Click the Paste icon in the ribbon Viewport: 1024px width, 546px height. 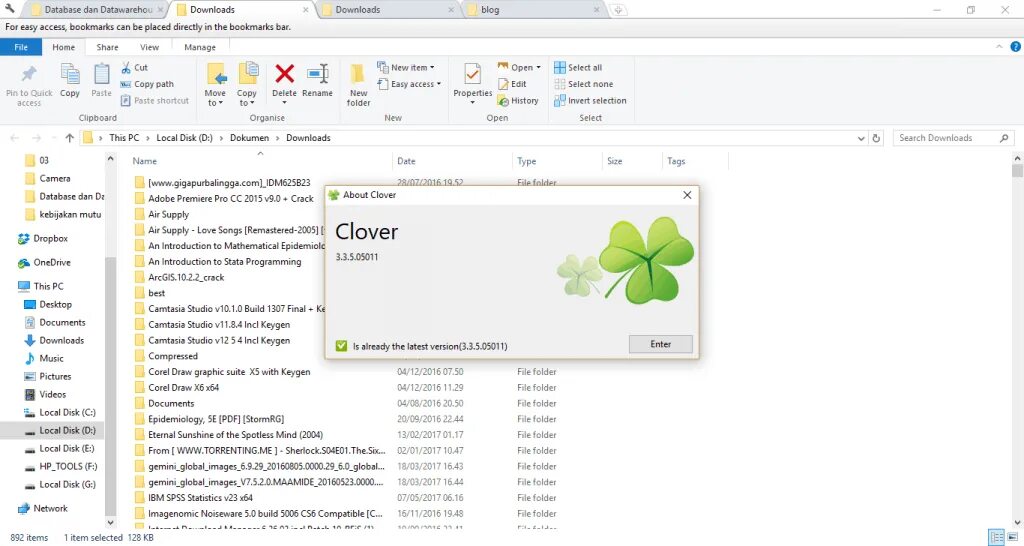(101, 74)
